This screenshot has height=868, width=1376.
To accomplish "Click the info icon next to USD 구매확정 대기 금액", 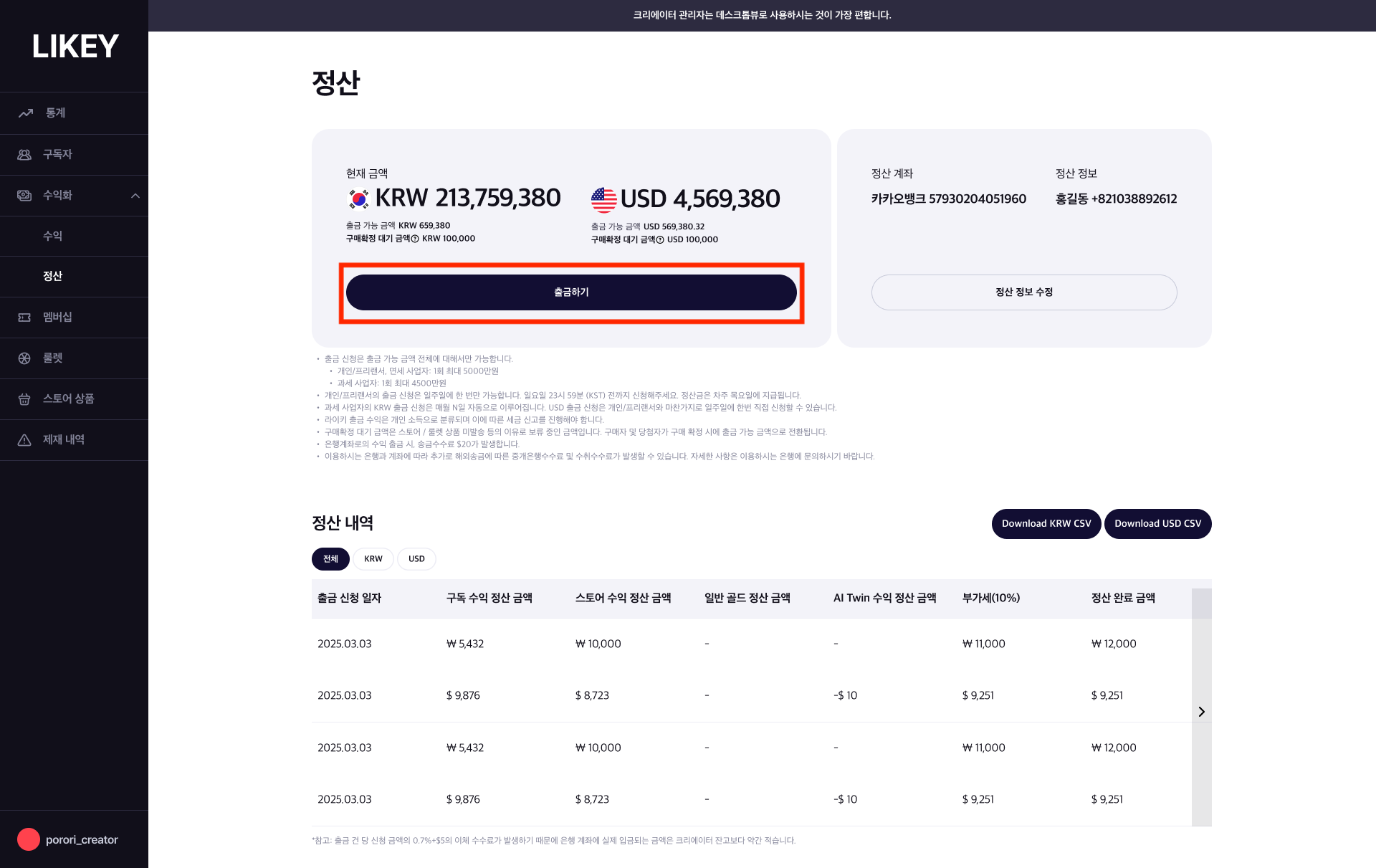I will [660, 239].
